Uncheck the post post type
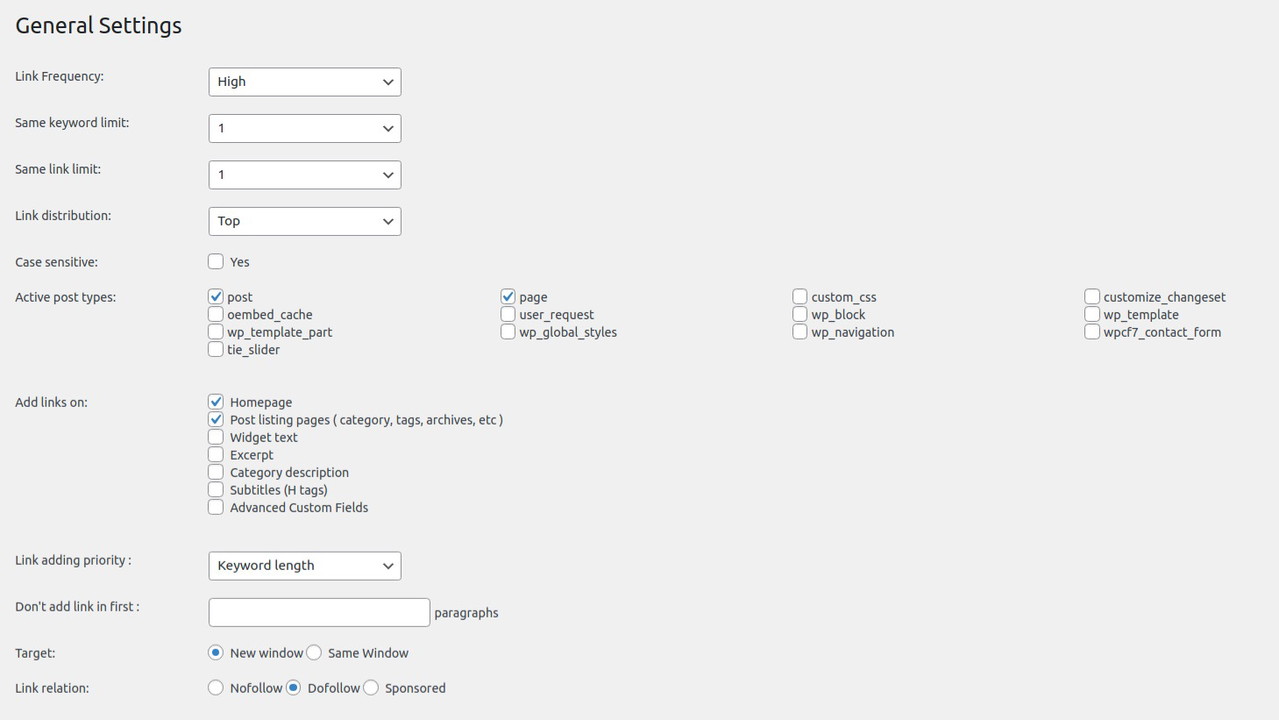 (216, 297)
